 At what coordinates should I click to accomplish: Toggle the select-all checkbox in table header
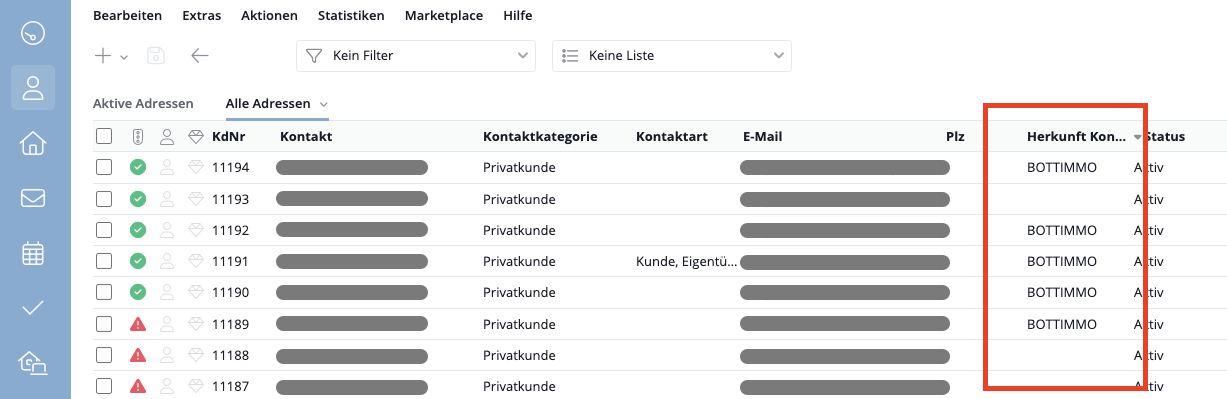(104, 136)
